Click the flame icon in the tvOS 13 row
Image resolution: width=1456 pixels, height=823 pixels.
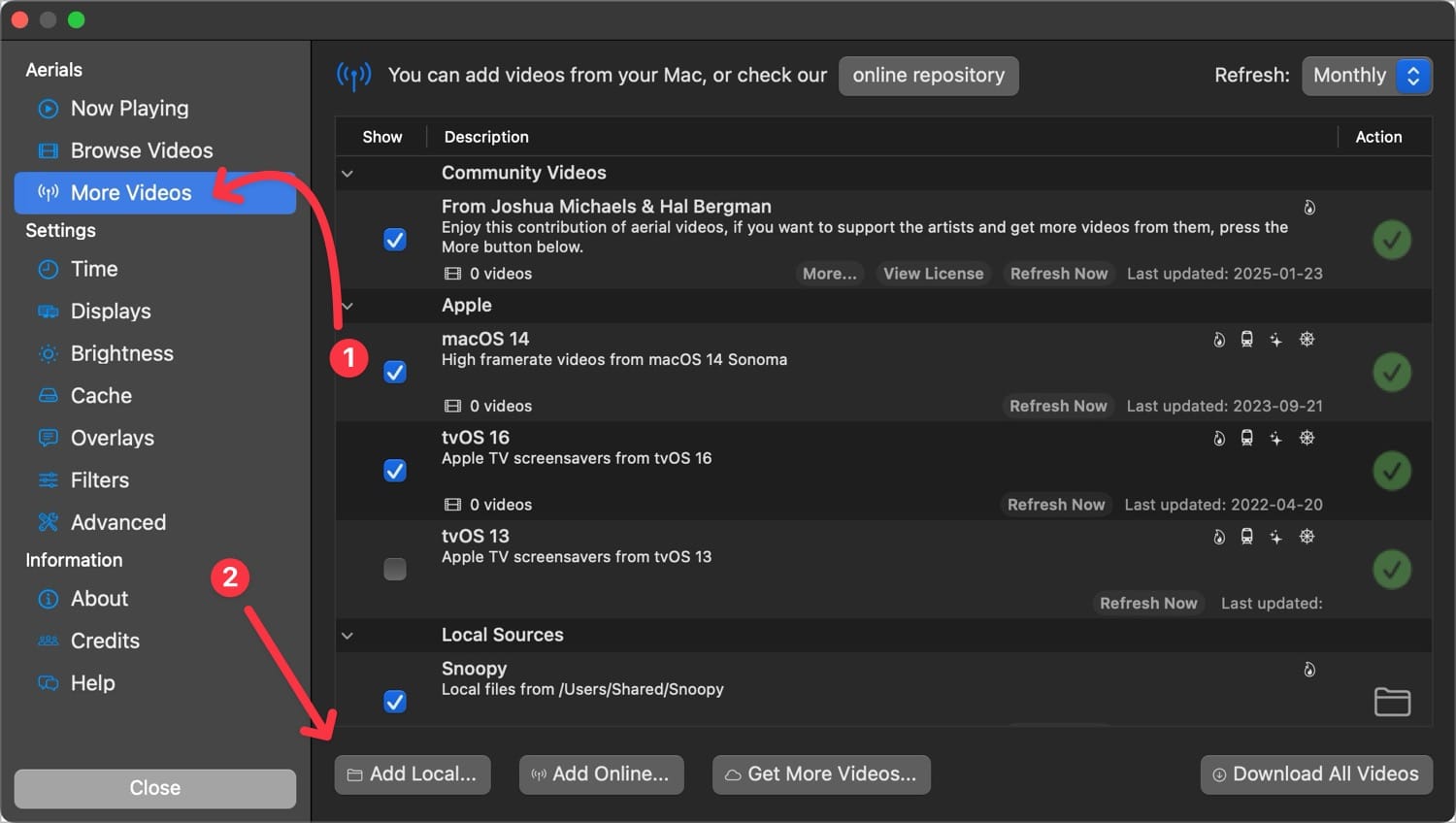[x=1219, y=537]
